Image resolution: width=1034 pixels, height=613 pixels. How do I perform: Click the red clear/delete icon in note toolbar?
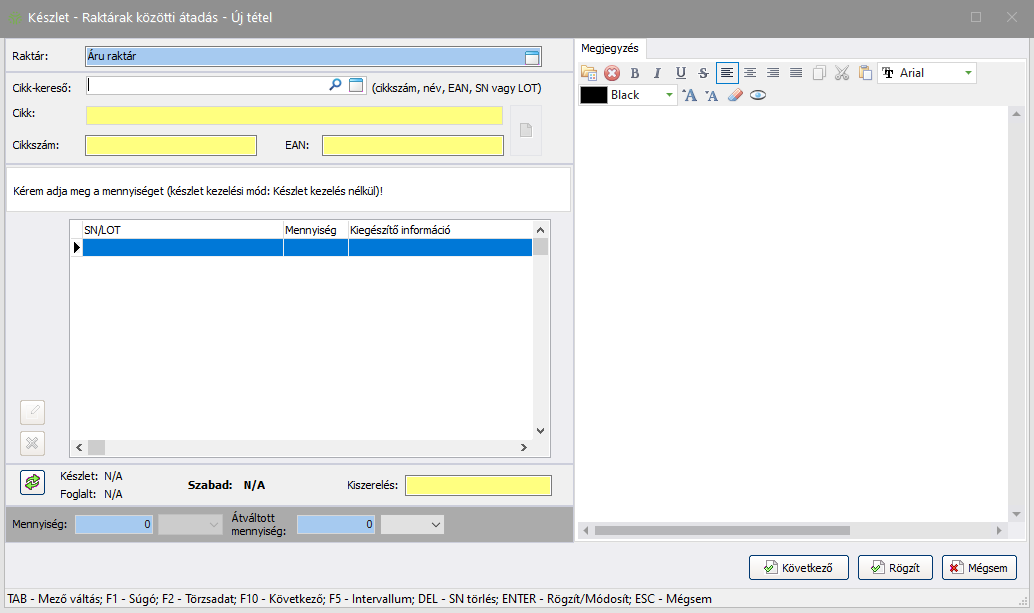612,73
